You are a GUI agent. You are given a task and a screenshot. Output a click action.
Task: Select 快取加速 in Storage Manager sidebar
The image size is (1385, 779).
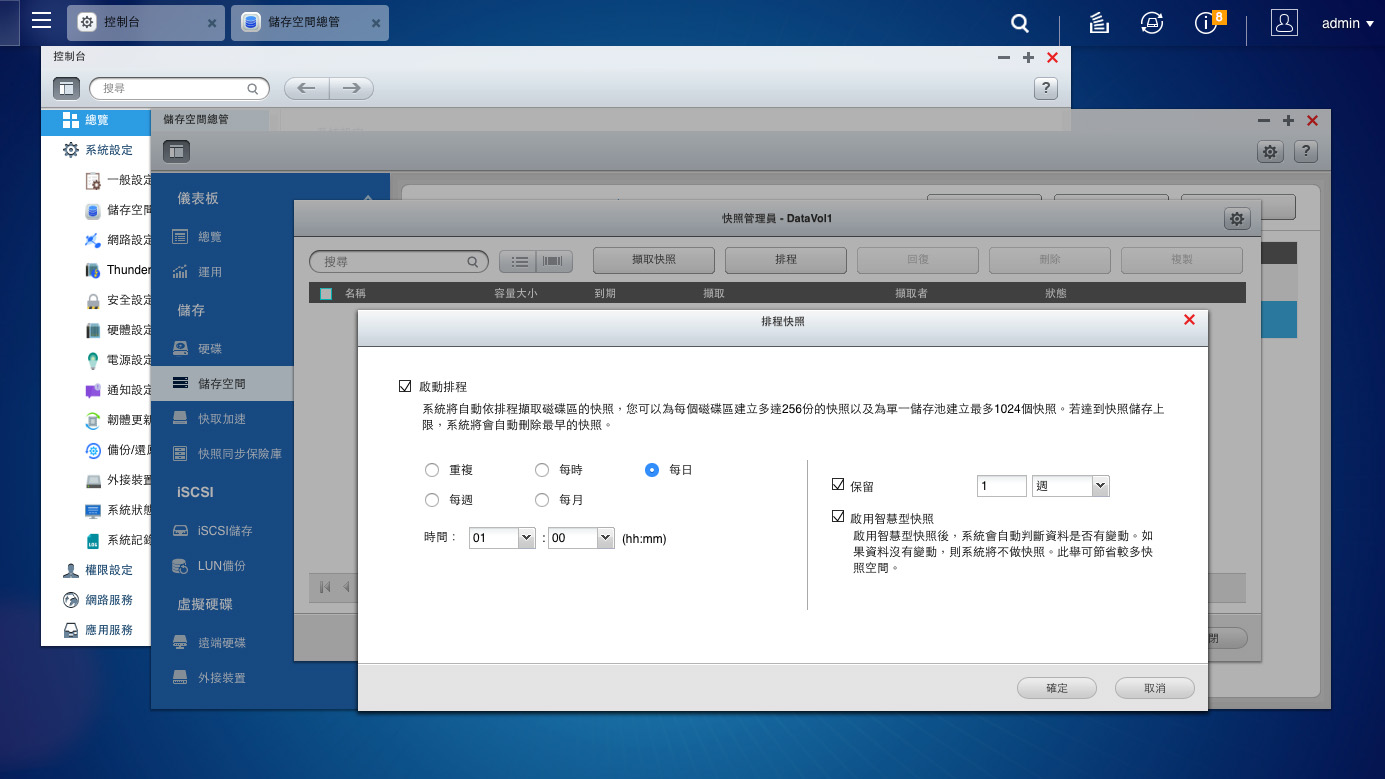[x=222, y=418]
